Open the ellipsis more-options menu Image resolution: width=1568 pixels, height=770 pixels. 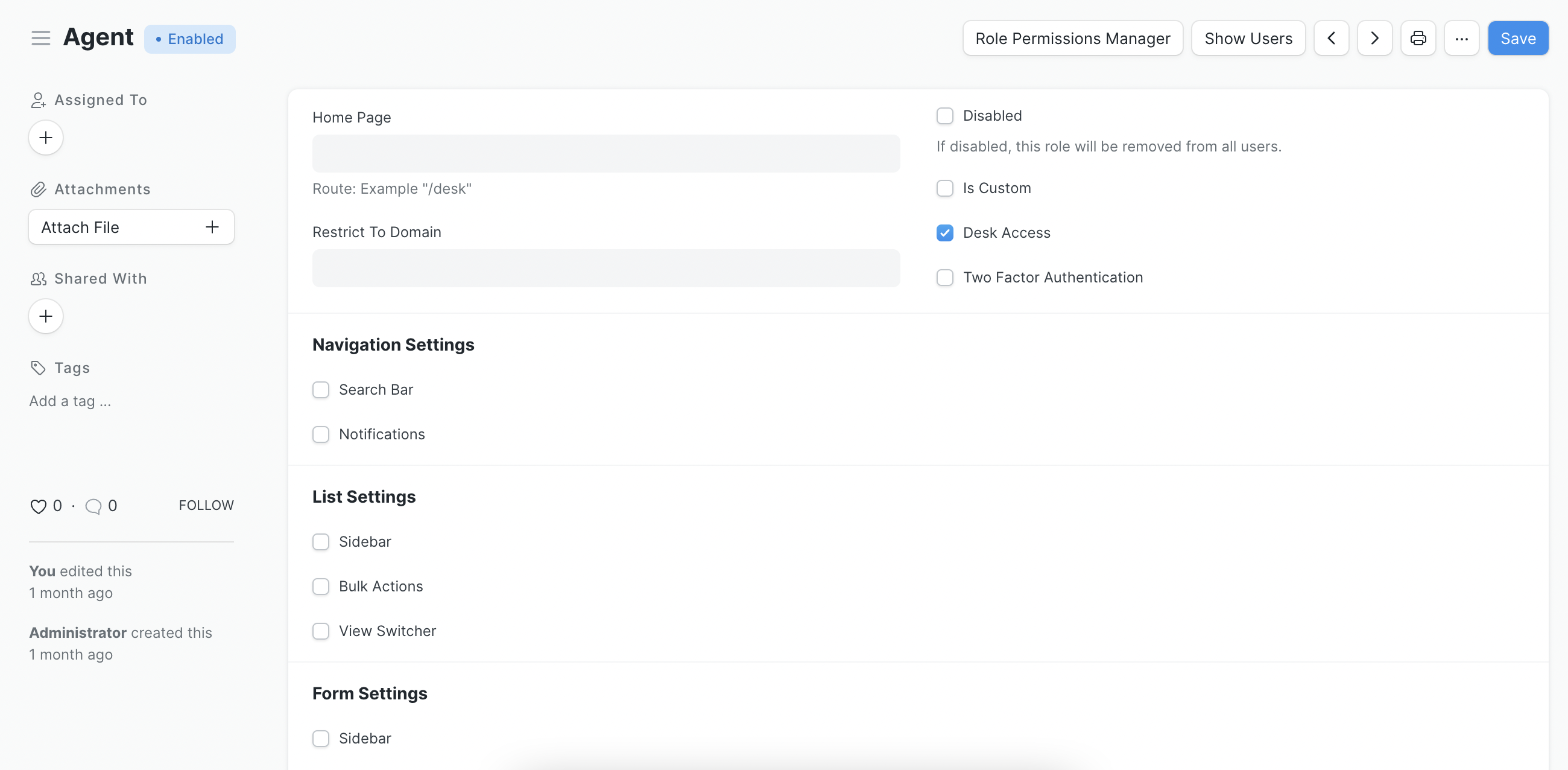[1462, 38]
